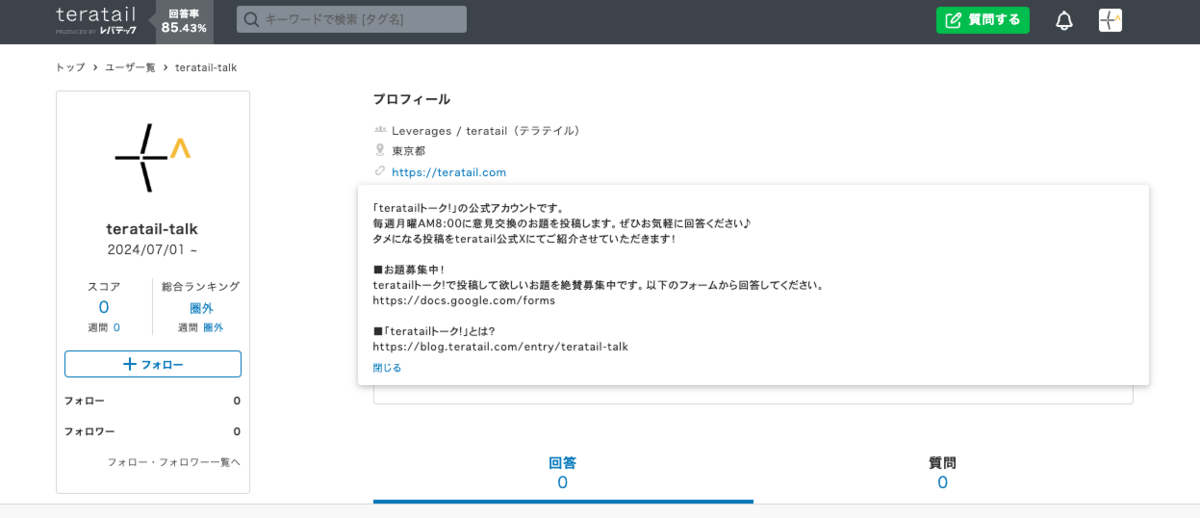The image size is (1200, 518).
Task: Focus the keyword search field
Action: pyautogui.click(x=352, y=19)
